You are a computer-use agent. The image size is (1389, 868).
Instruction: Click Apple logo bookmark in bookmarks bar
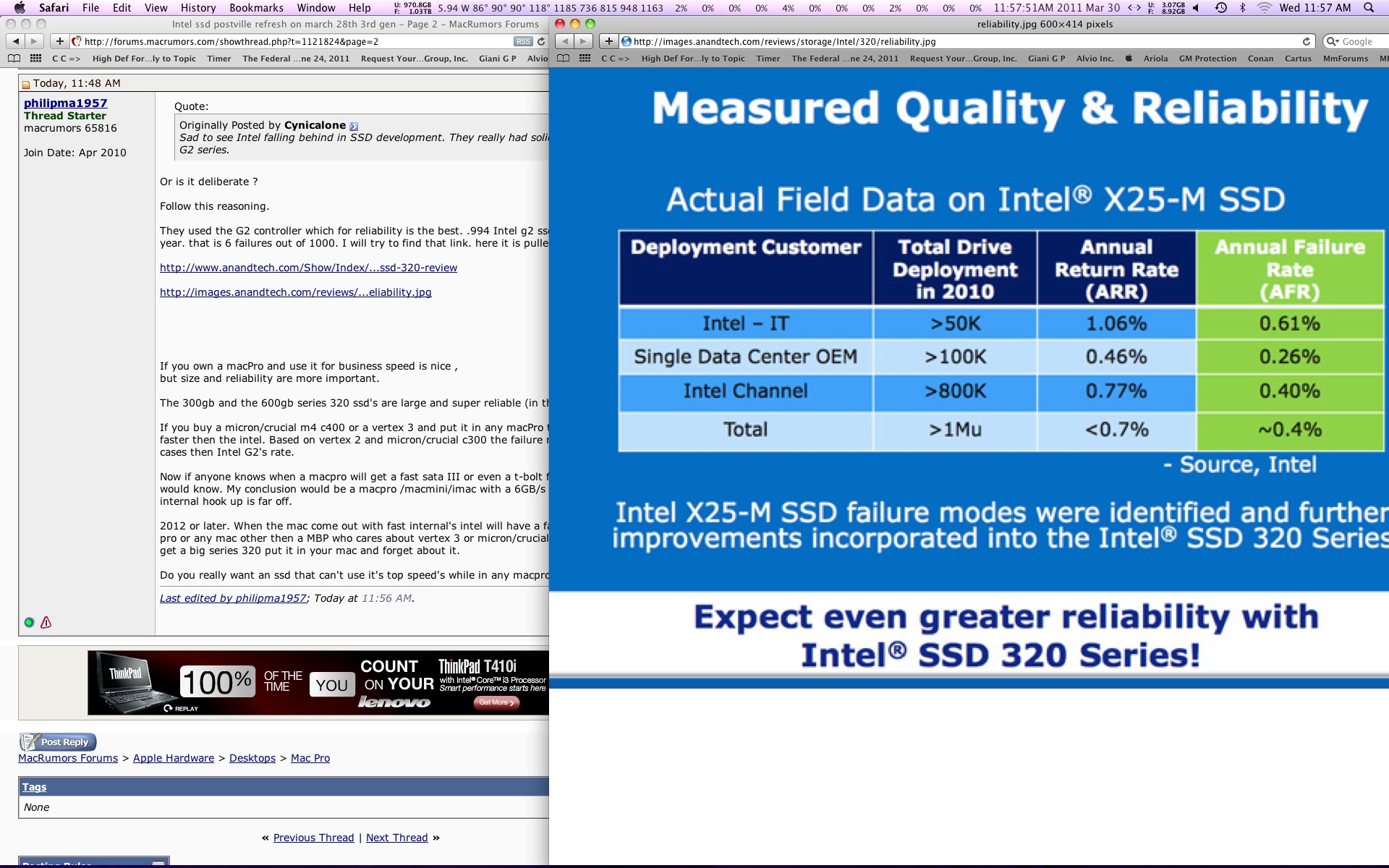(1129, 59)
